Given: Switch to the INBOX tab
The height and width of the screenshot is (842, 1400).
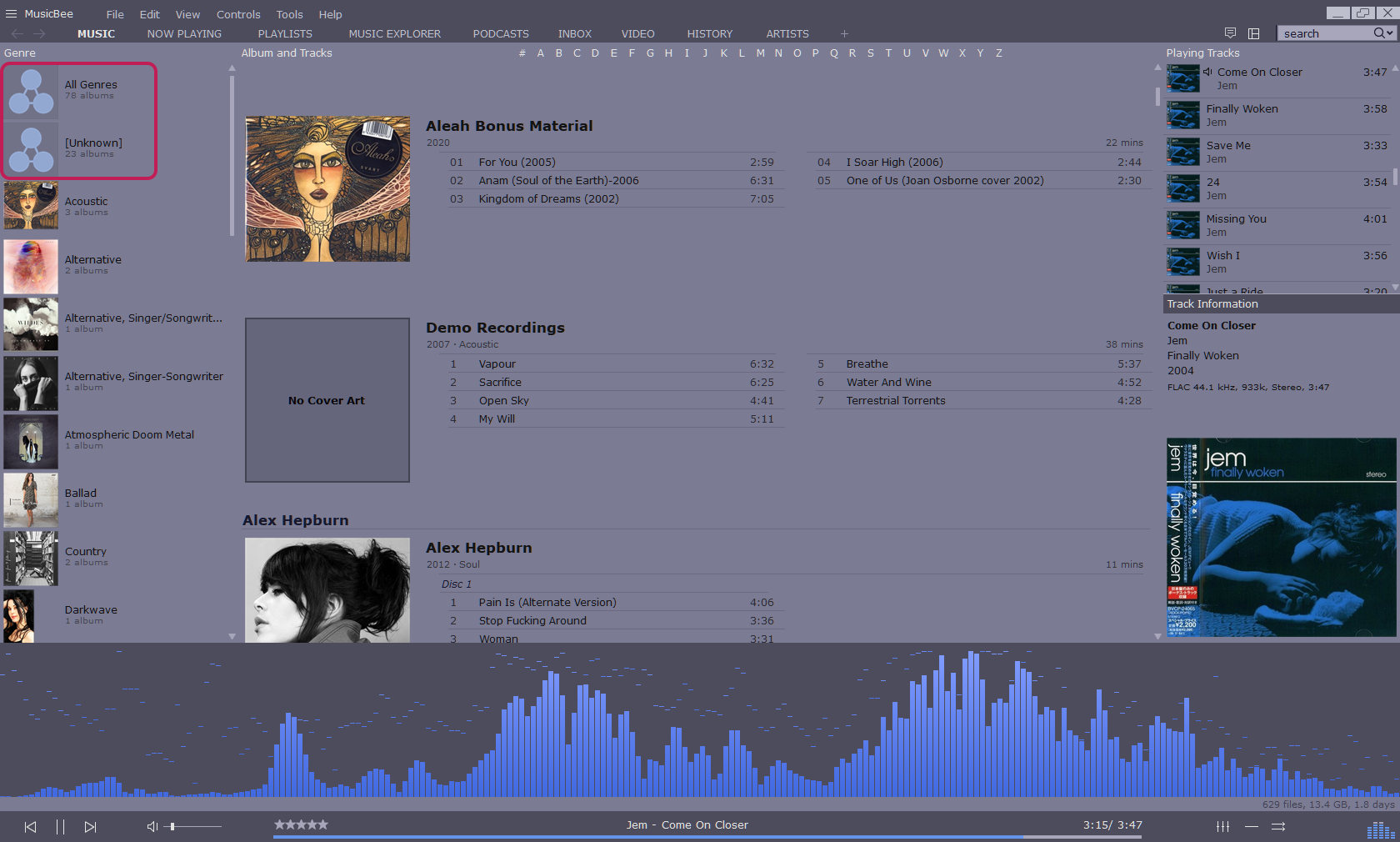Looking at the screenshot, I should point(575,33).
